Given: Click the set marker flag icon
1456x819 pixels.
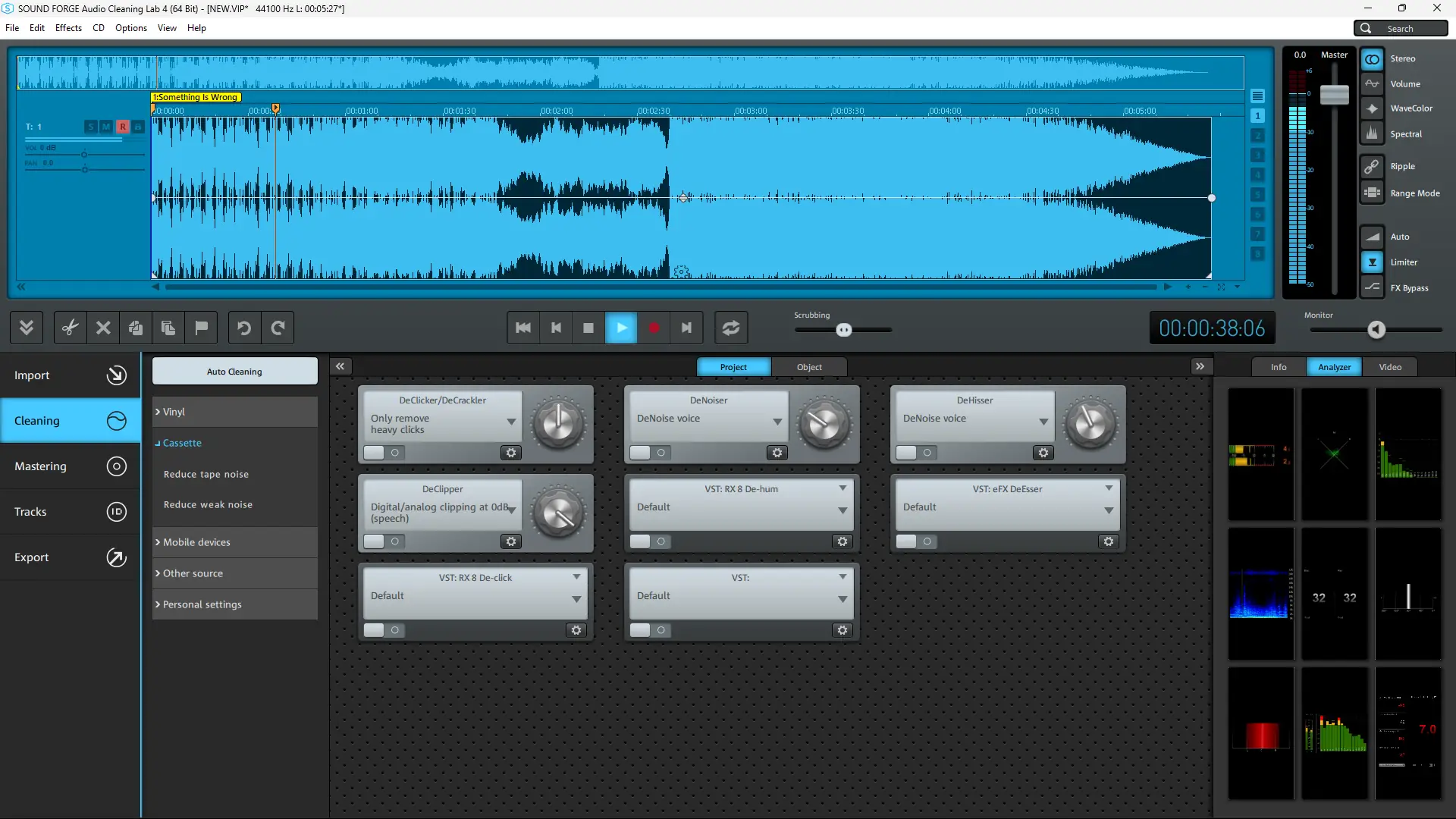Looking at the screenshot, I should pyautogui.click(x=201, y=328).
